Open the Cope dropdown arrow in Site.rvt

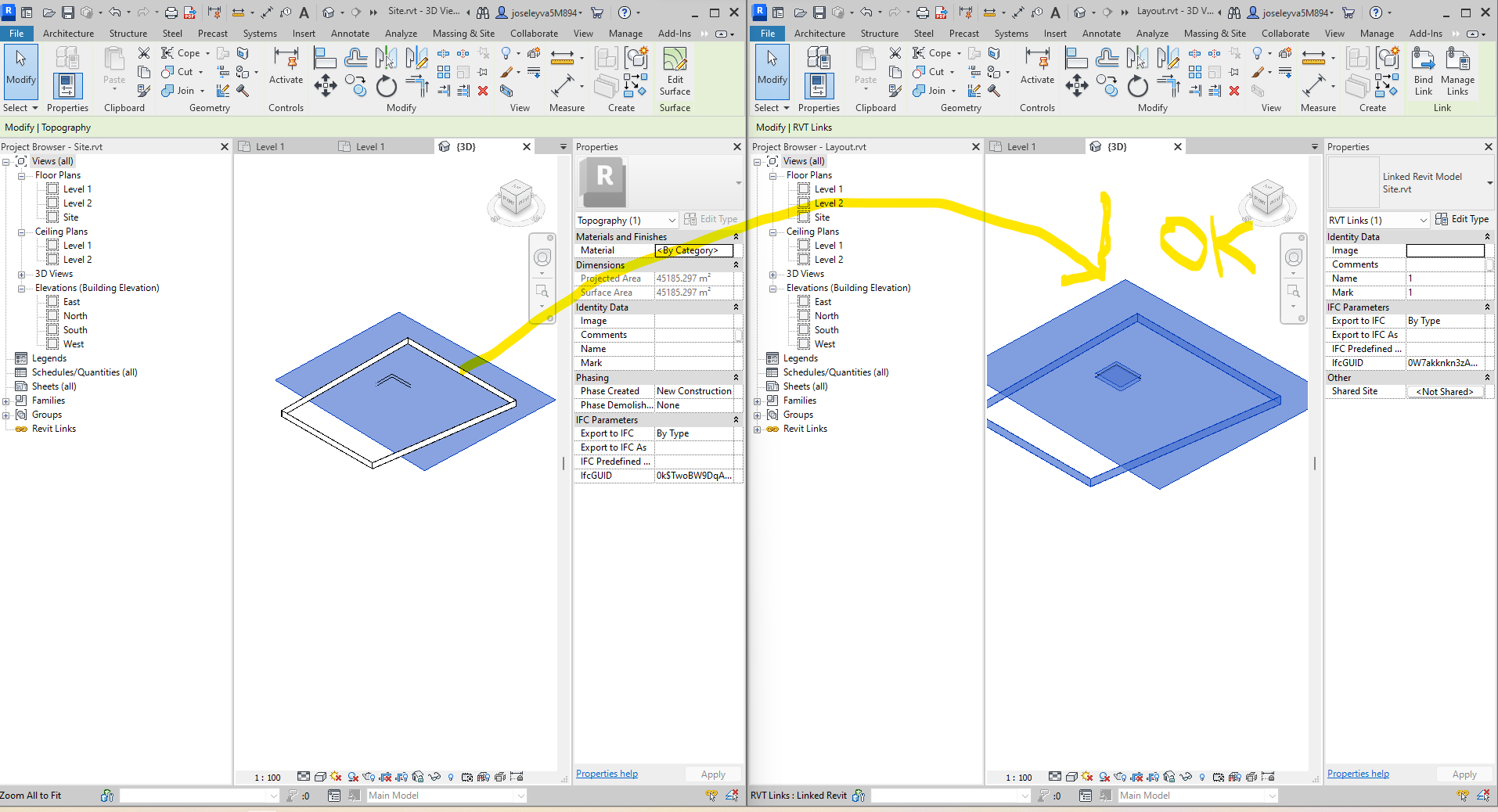(x=207, y=53)
